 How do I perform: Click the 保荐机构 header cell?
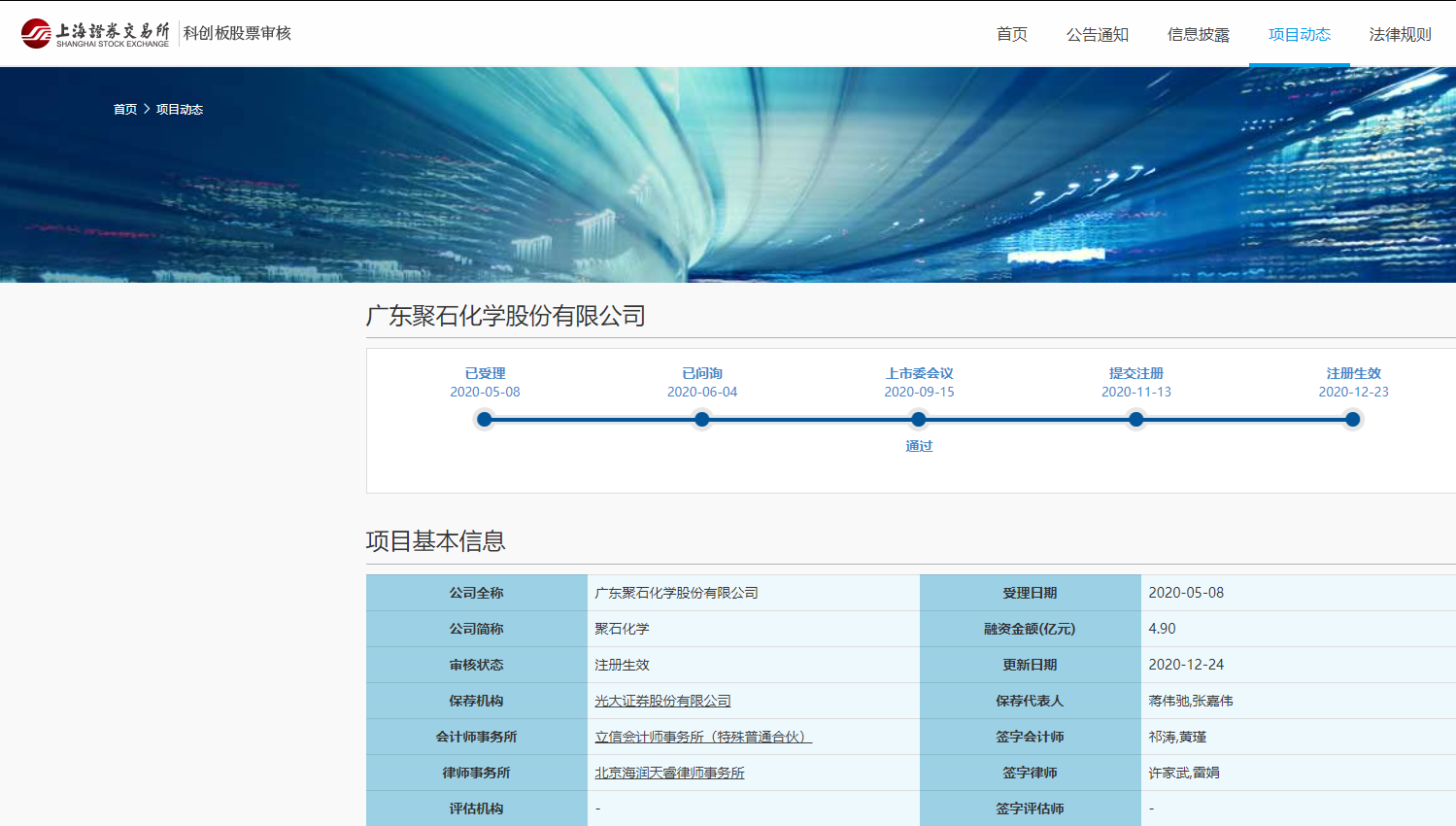pyautogui.click(x=477, y=701)
